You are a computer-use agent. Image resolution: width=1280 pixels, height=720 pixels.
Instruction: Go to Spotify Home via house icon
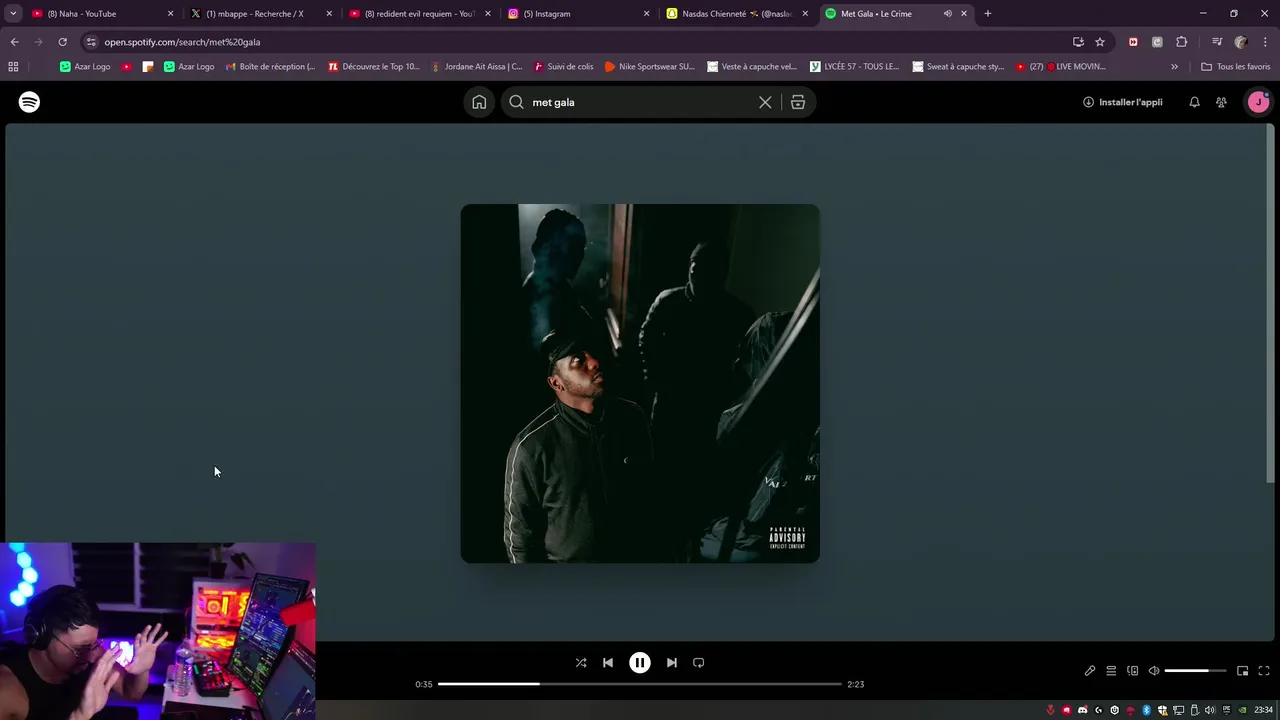point(479,102)
